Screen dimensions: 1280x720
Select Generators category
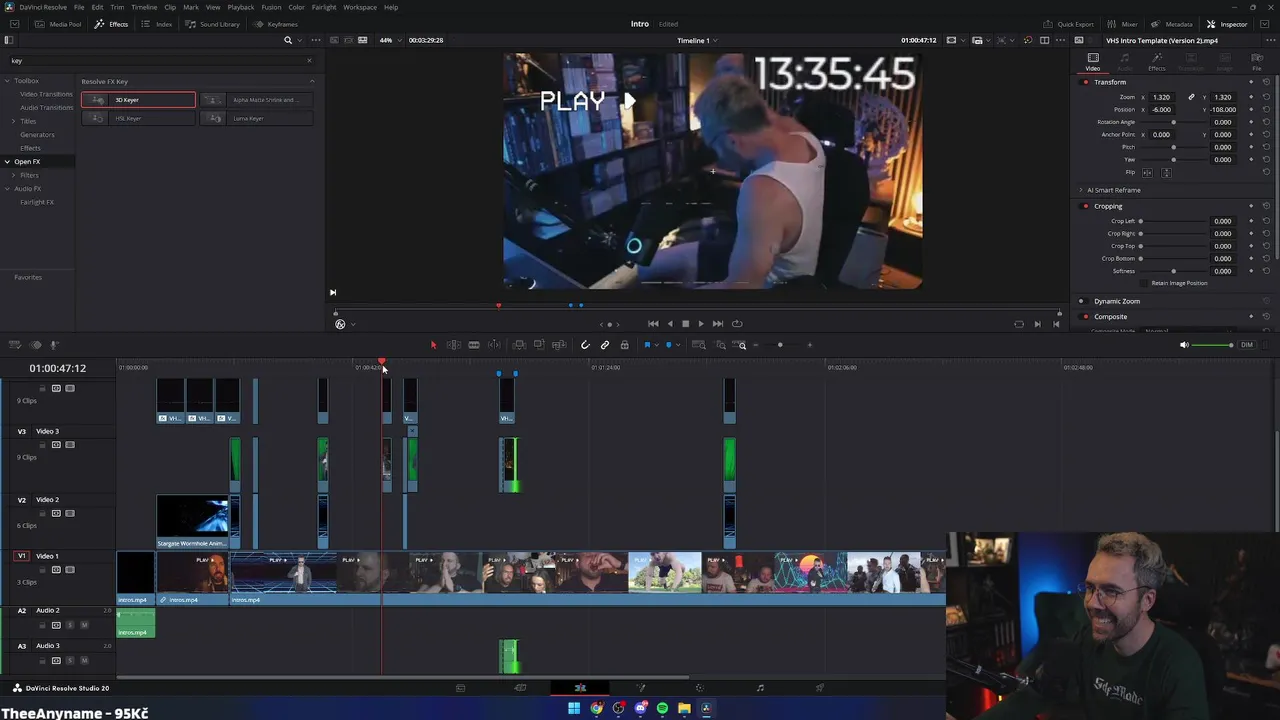pos(37,134)
